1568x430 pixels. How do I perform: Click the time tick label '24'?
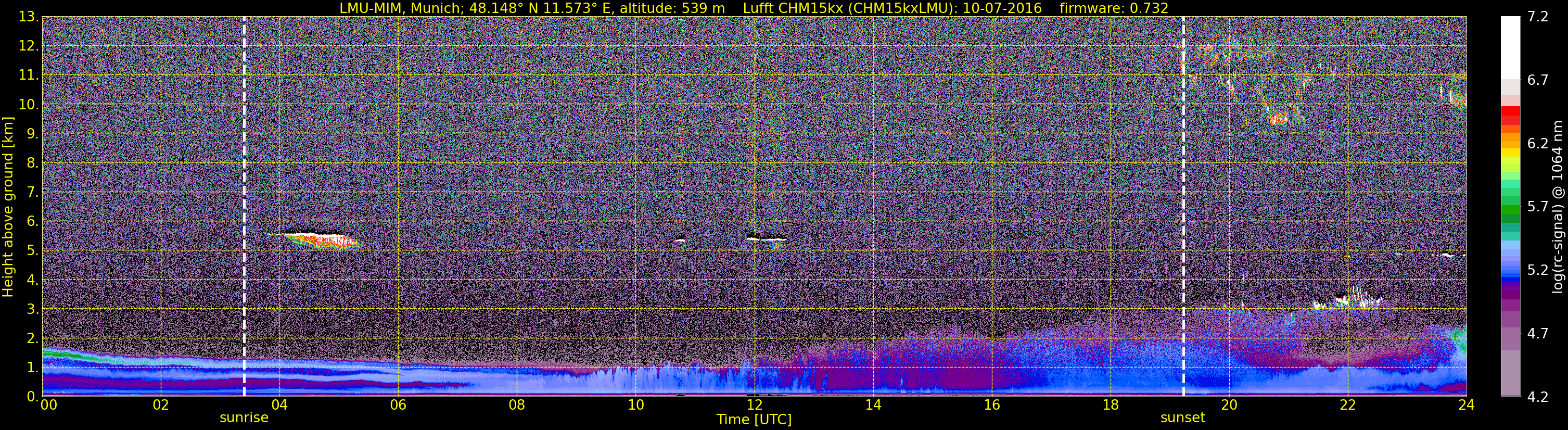coord(1467,405)
